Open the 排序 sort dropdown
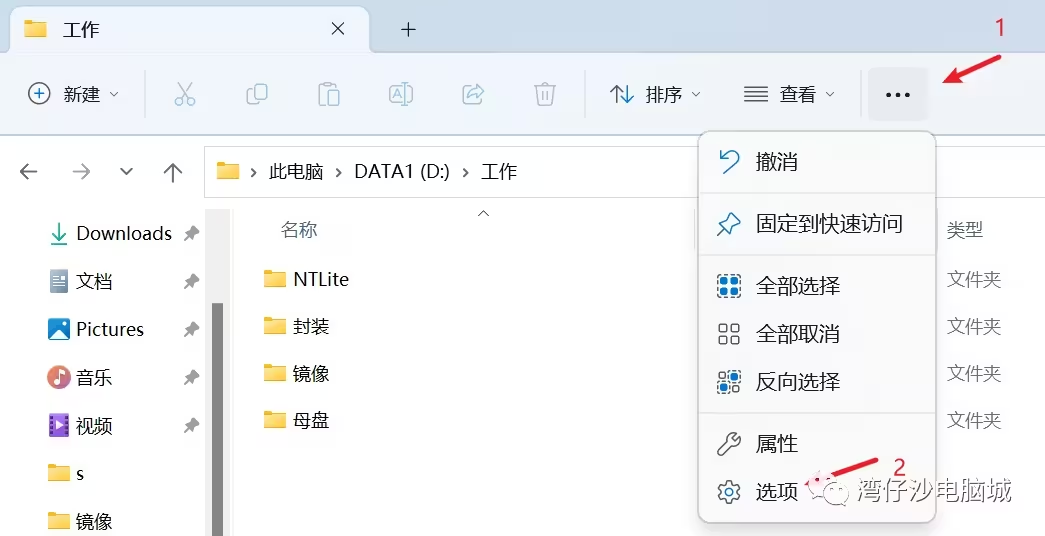Screen dimensions: 1045x536 (655, 94)
